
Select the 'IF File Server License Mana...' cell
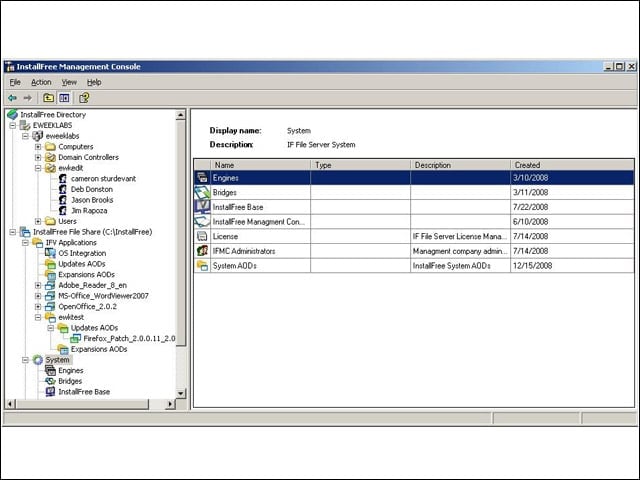point(460,236)
